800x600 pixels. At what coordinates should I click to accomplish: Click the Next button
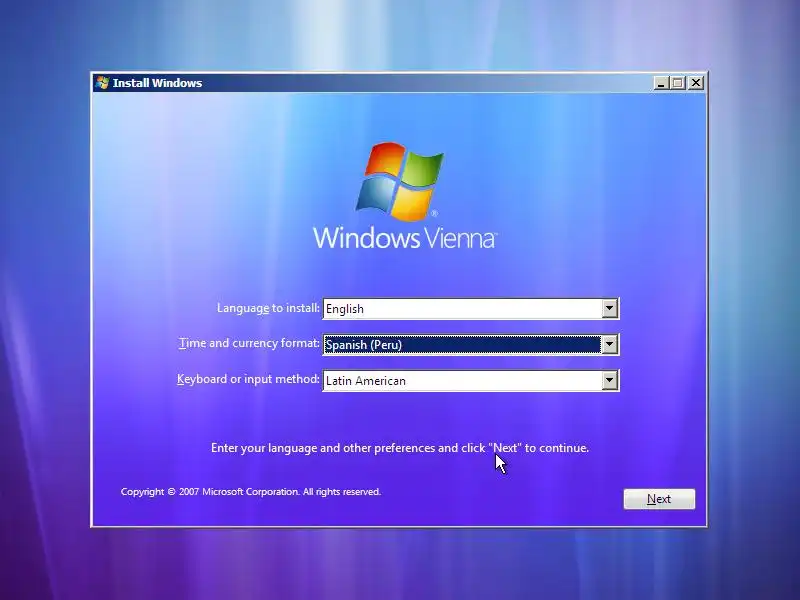click(659, 499)
